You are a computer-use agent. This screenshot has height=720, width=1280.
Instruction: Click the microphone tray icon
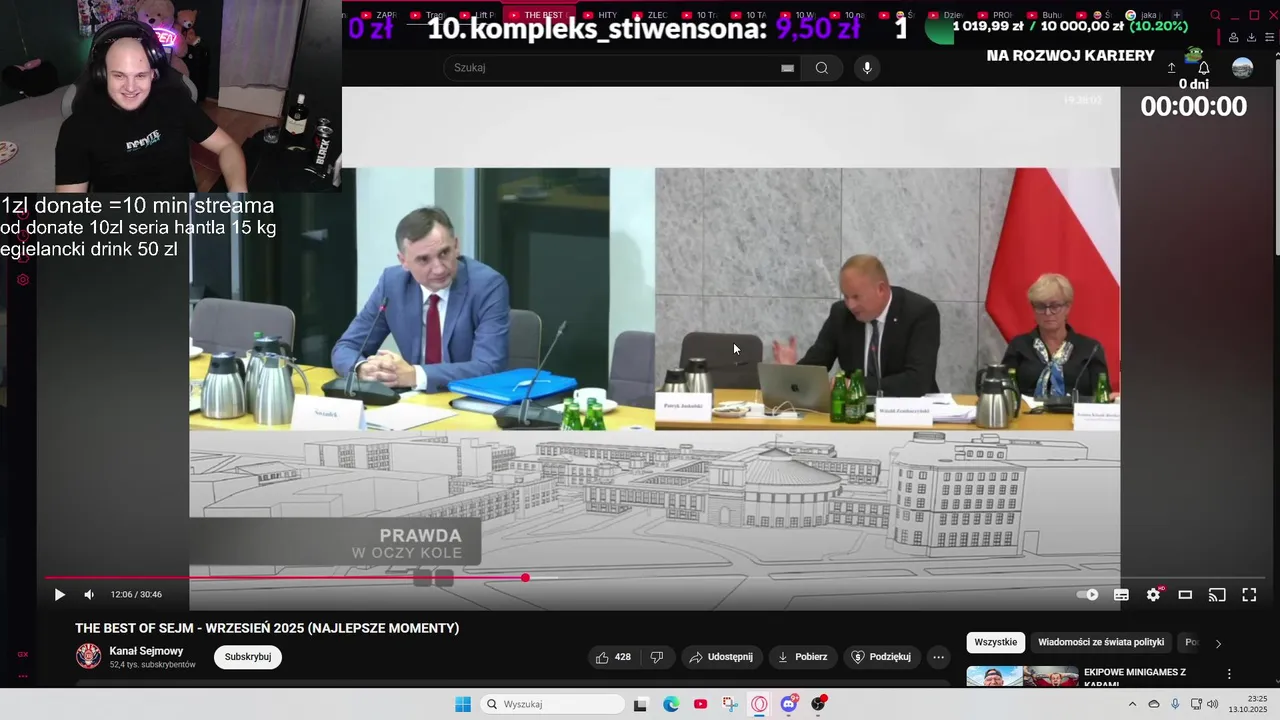1175,704
